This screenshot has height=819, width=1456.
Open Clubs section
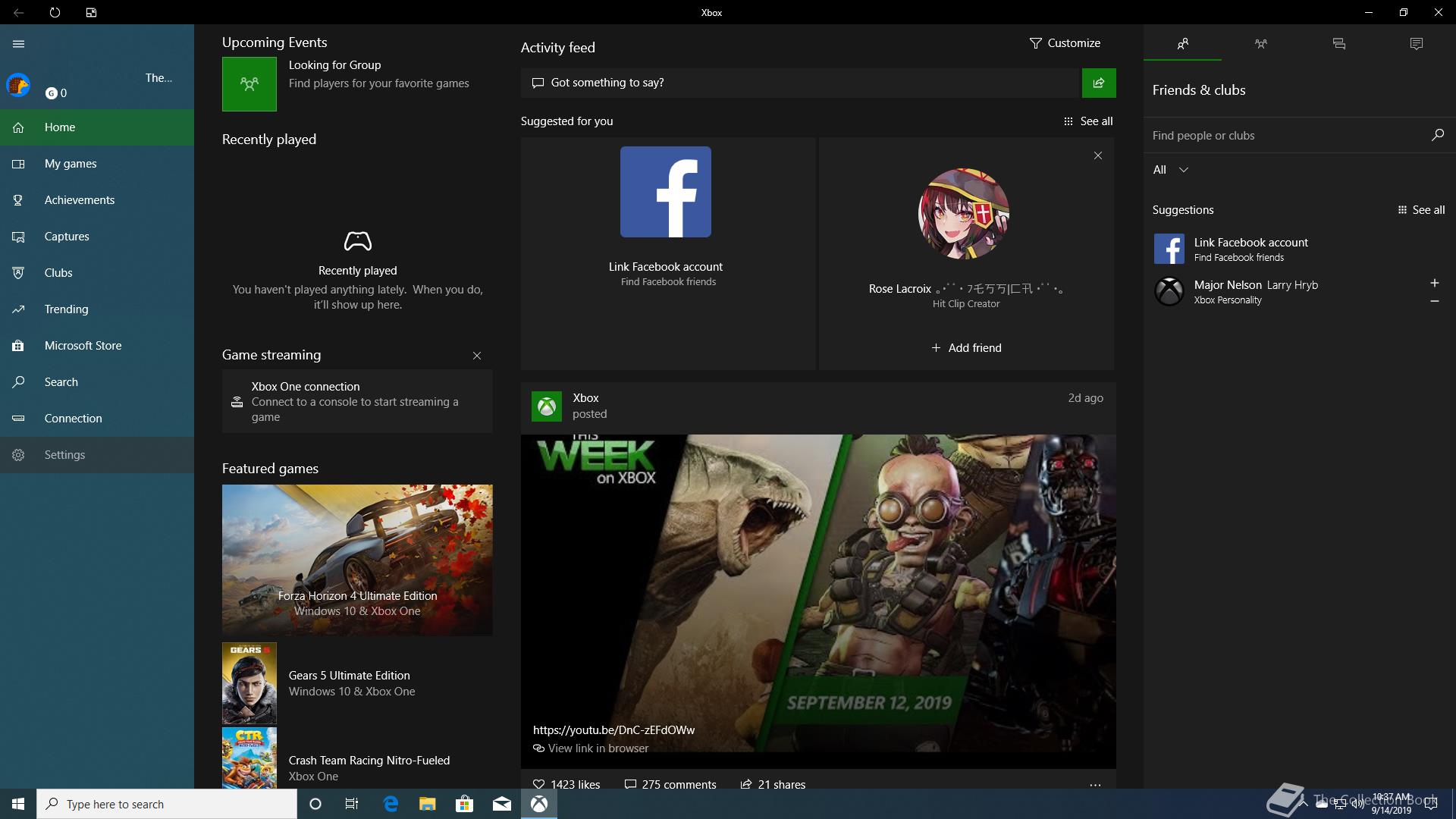97,273
